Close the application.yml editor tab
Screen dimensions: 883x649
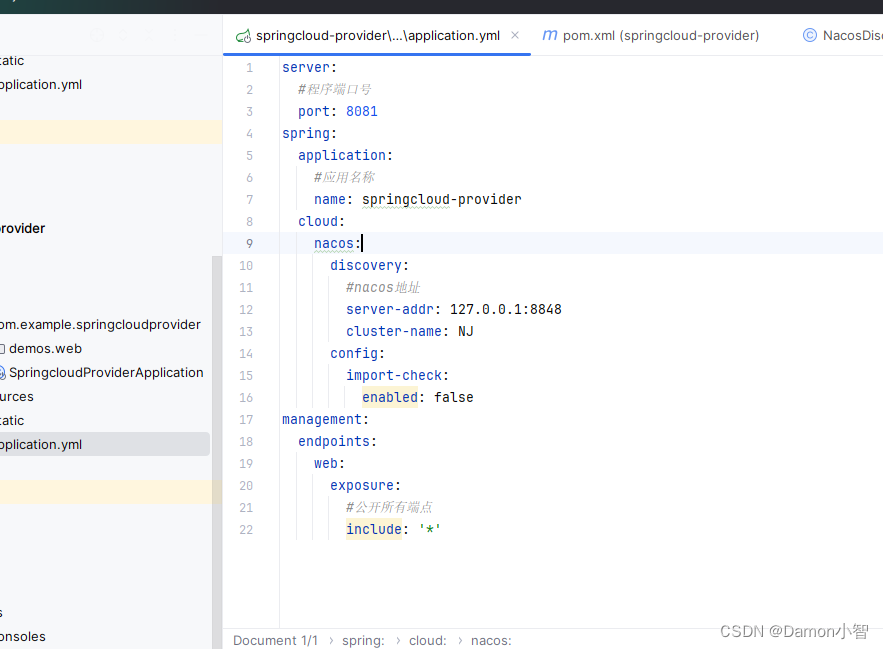(x=515, y=35)
